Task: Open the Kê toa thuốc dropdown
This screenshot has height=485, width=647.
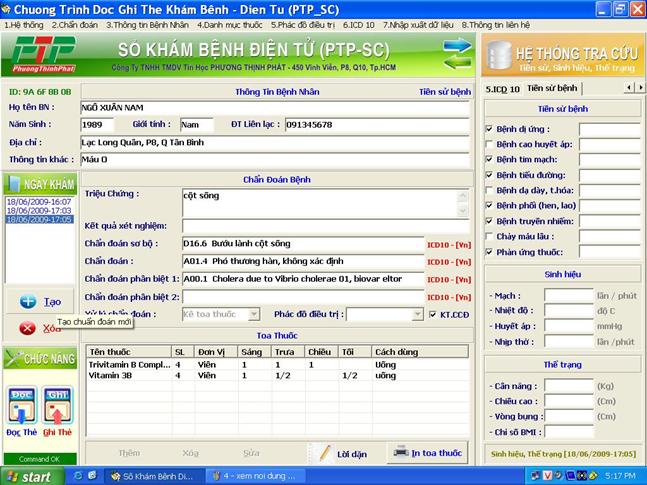Action: [x=254, y=314]
